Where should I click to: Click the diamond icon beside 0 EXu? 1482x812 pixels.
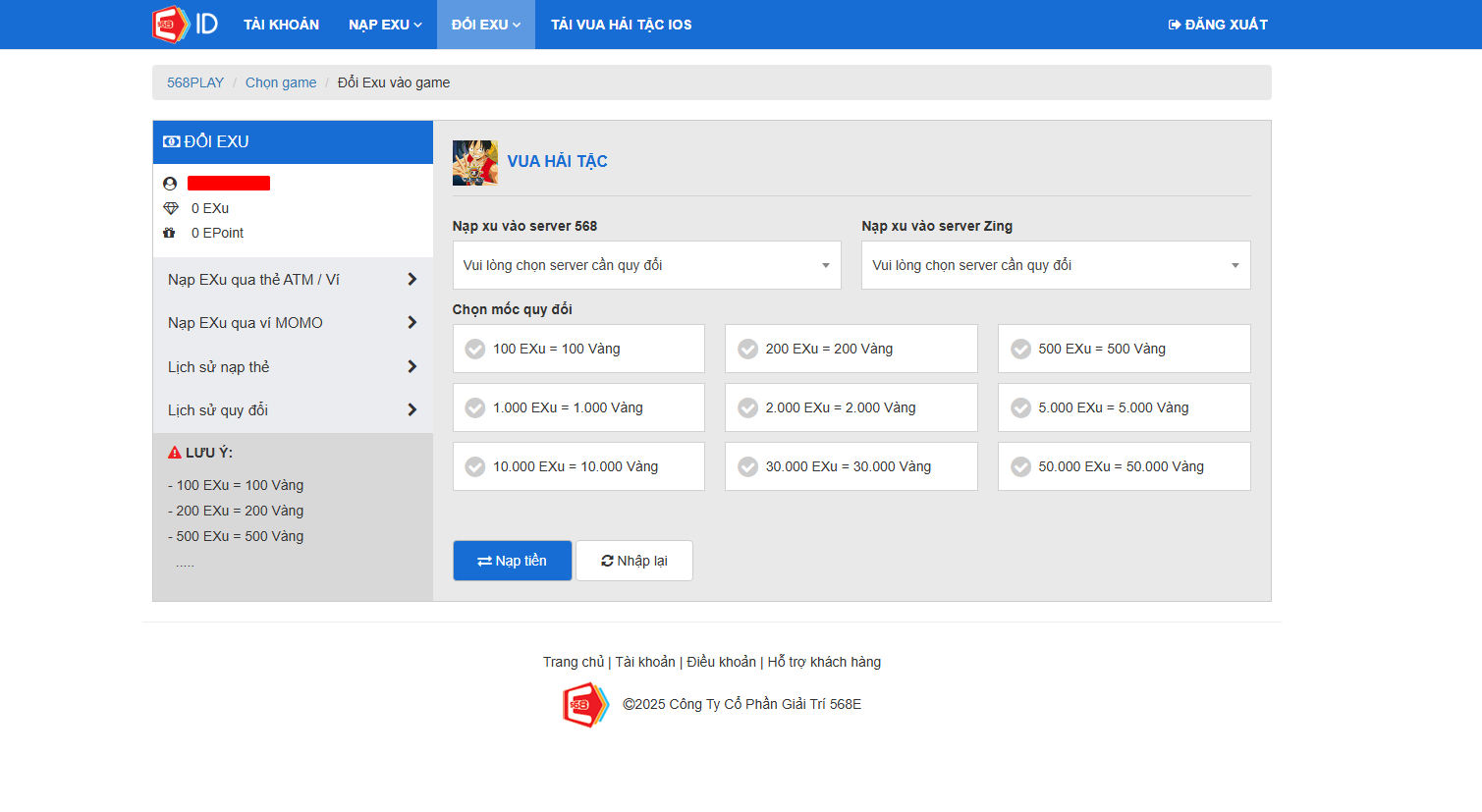[171, 208]
